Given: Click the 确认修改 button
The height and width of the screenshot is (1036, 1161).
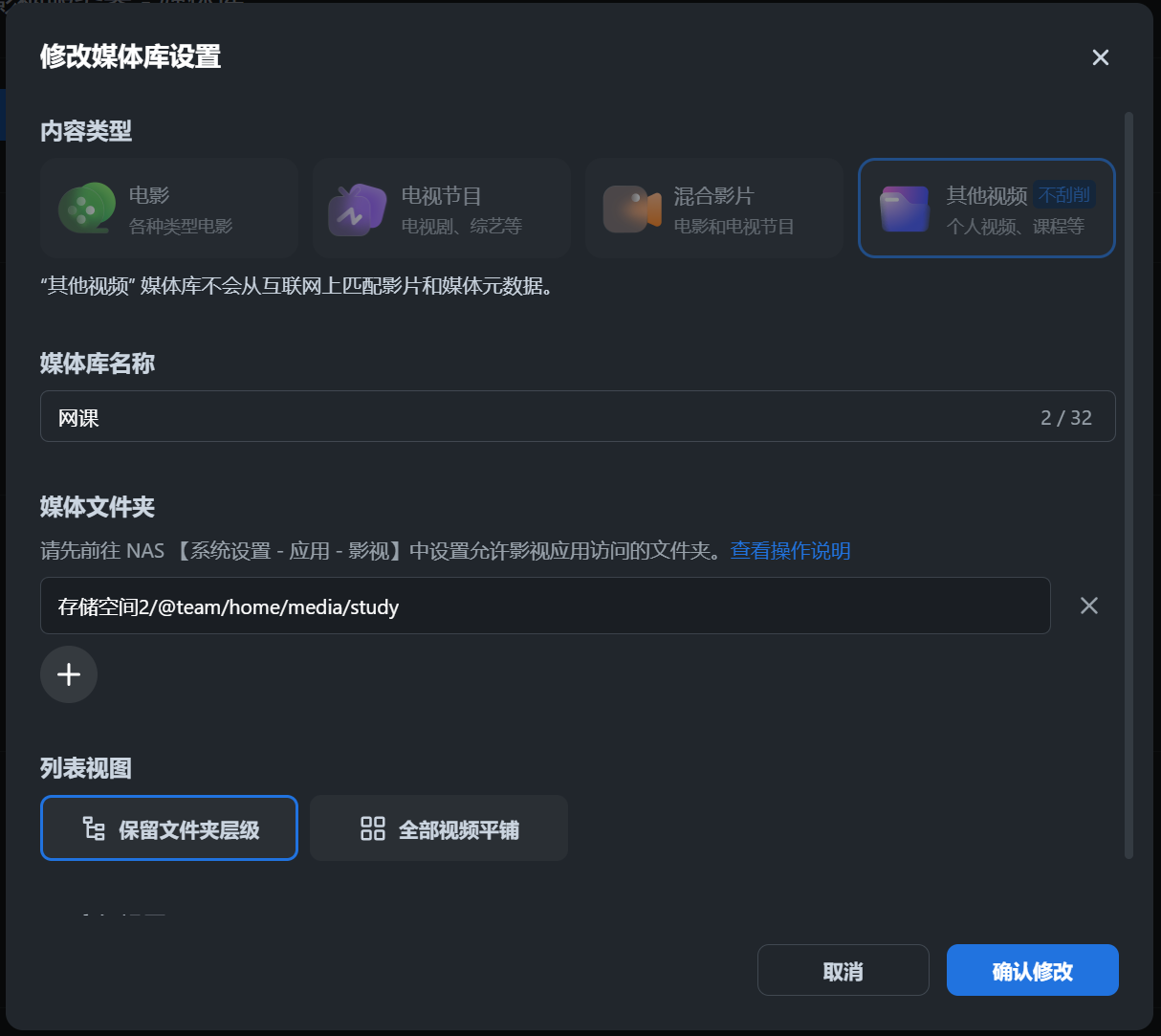Looking at the screenshot, I should pyautogui.click(x=1033, y=970).
